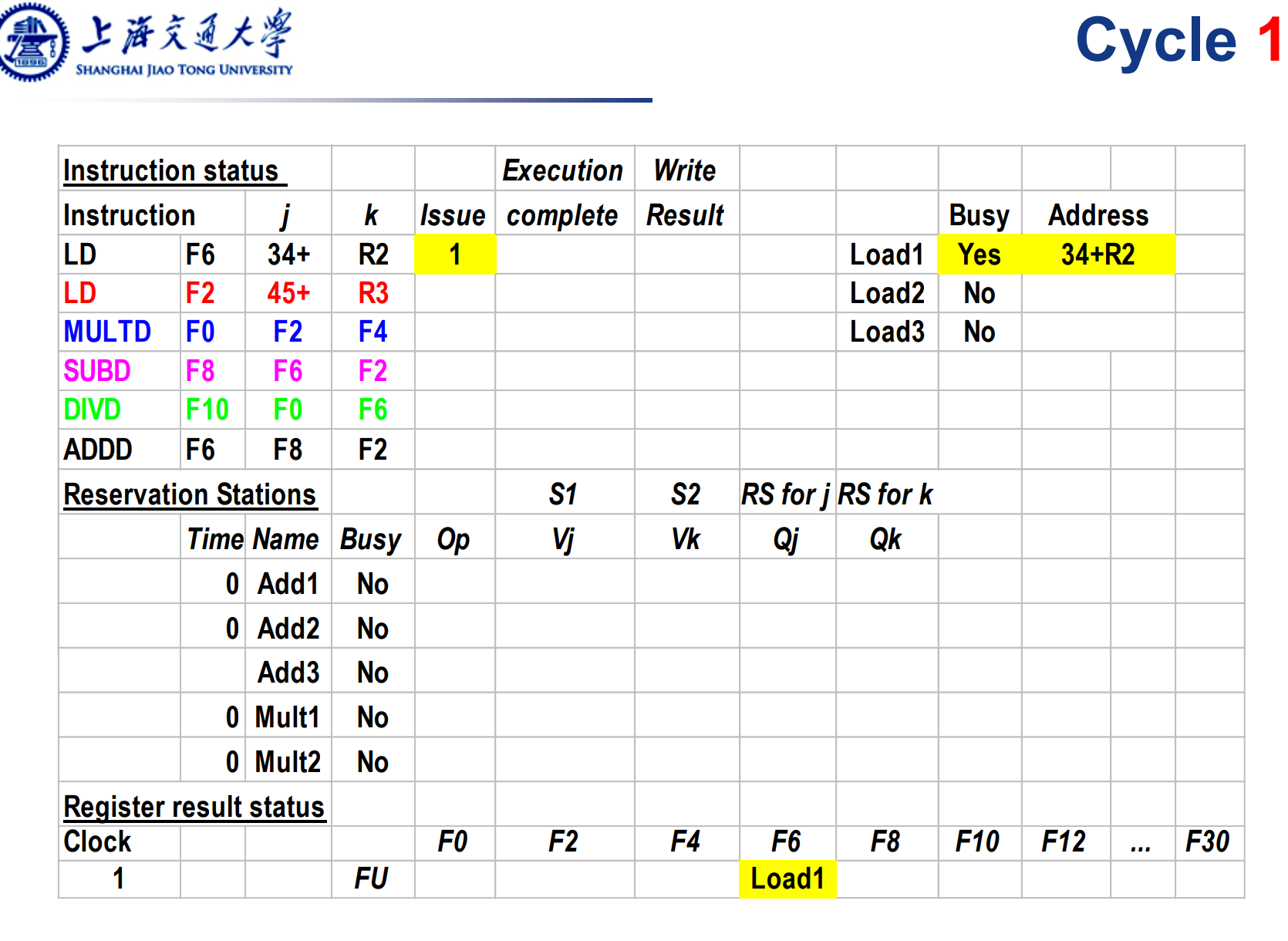Click the red '45+' offset cell

click(x=288, y=293)
